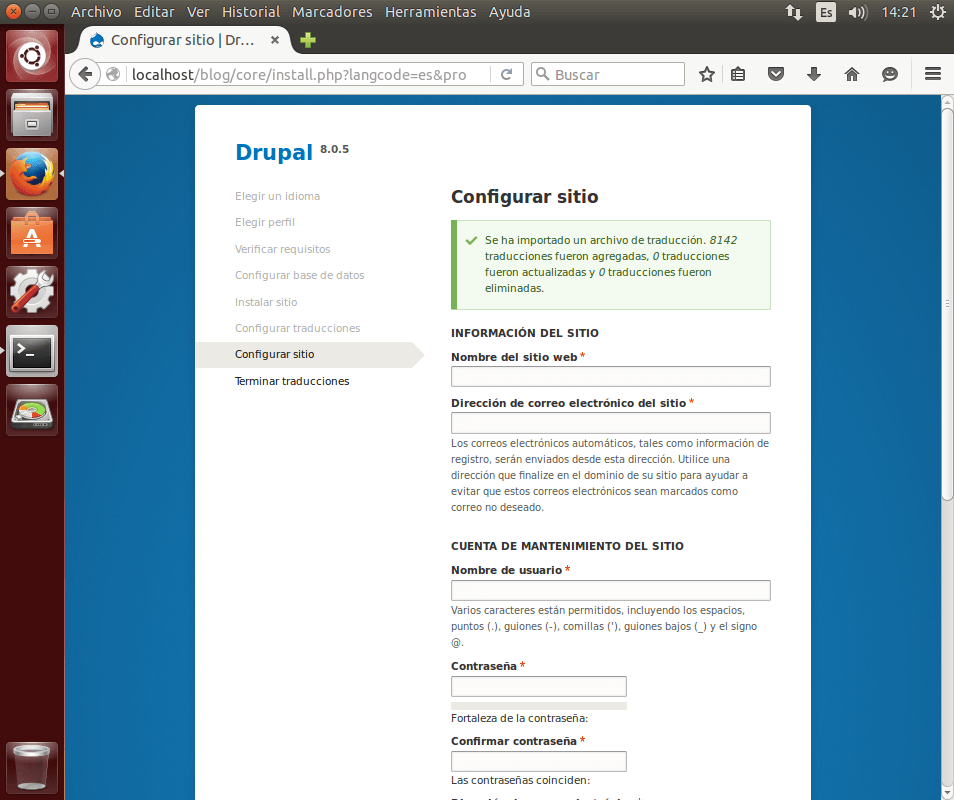
Task: Click the Configurar sitio heading
Action: (x=524, y=197)
